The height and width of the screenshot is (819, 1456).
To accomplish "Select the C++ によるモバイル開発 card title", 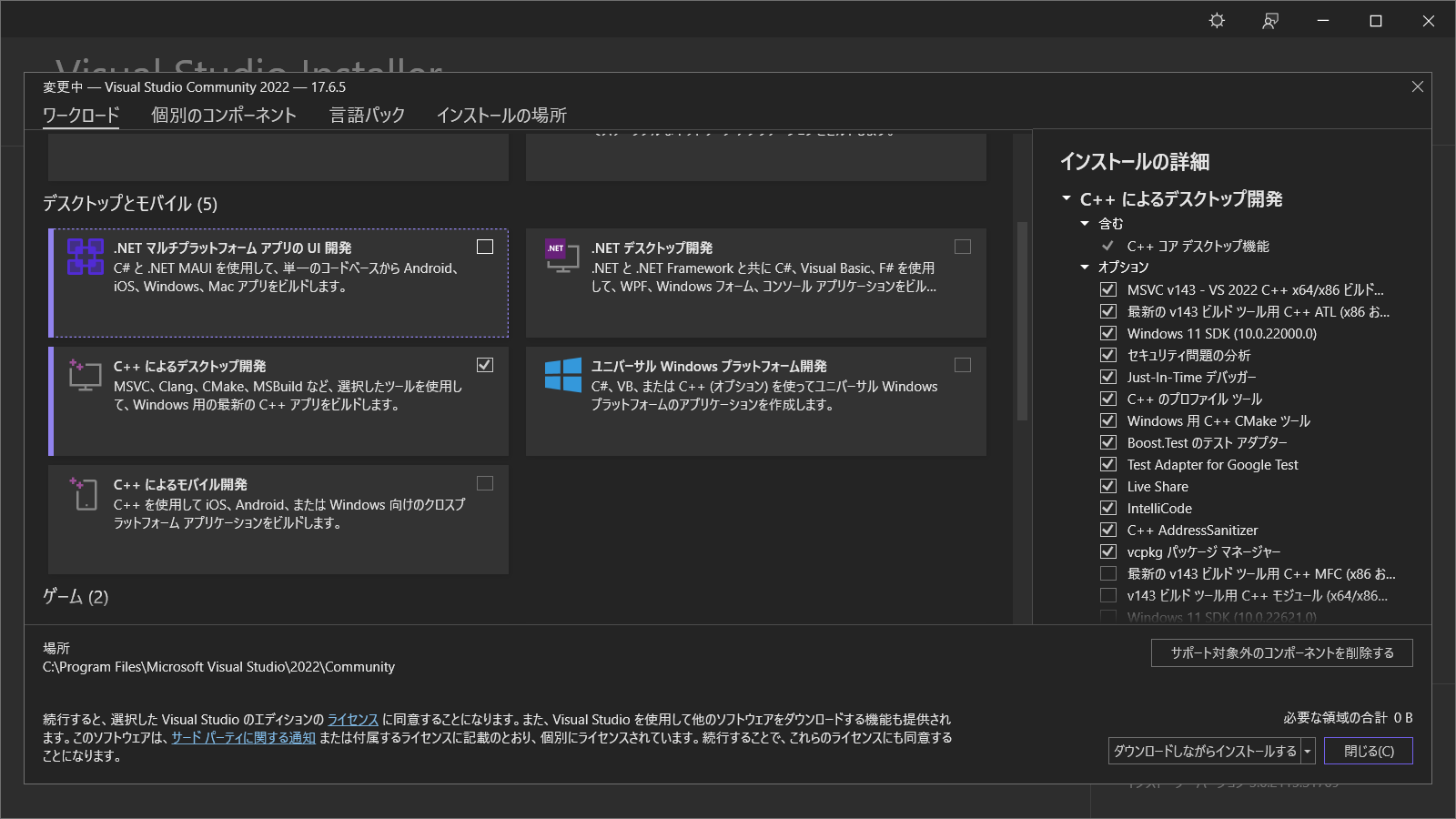I will (x=180, y=484).
